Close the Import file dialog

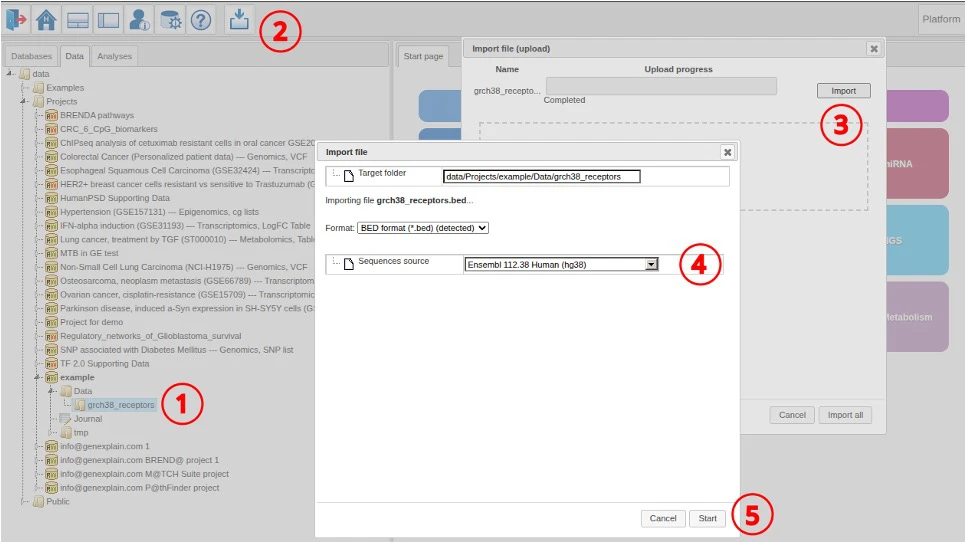click(x=727, y=152)
